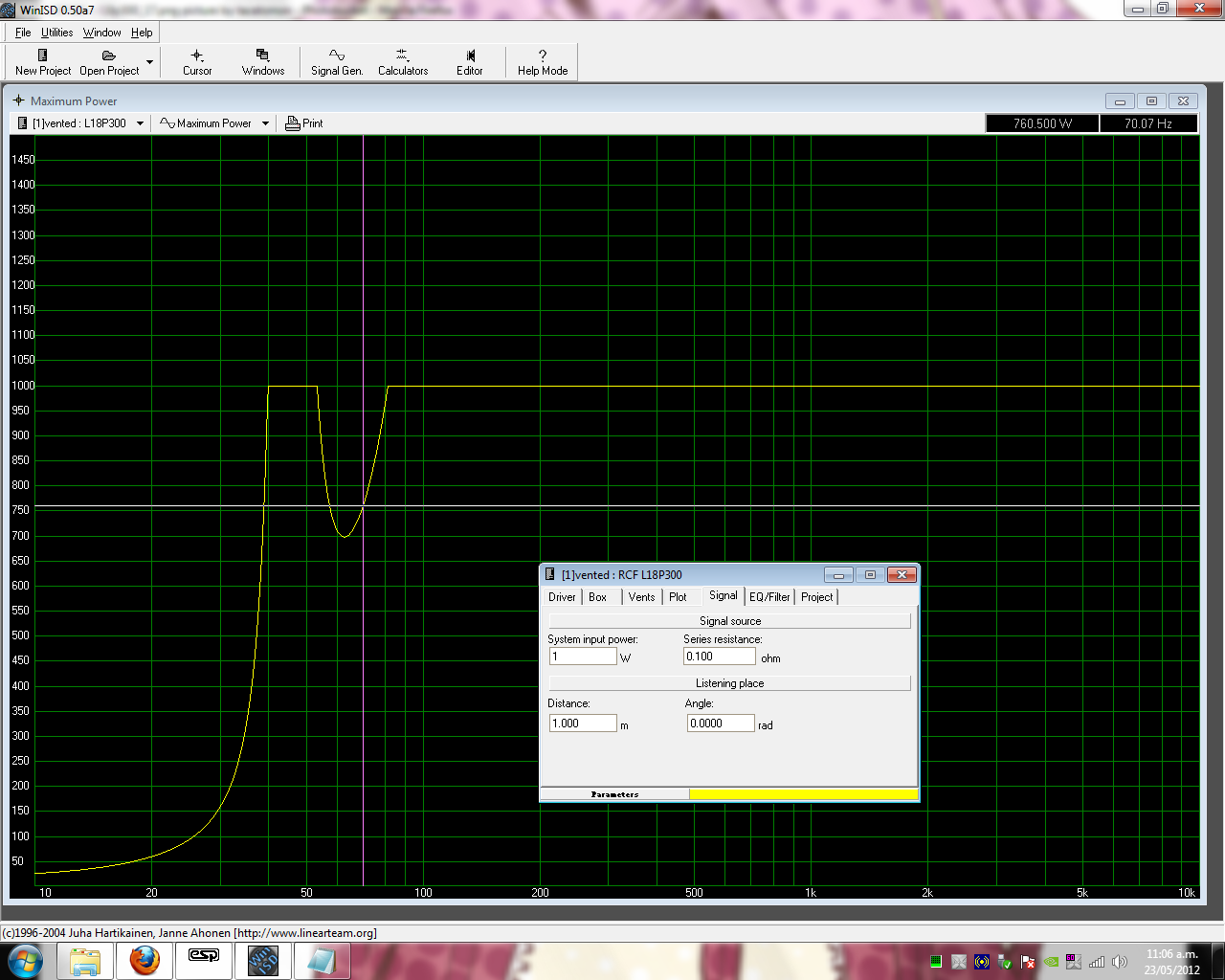Open Firefox from the taskbar
Viewport: 1225px width, 980px height.
tap(145, 960)
